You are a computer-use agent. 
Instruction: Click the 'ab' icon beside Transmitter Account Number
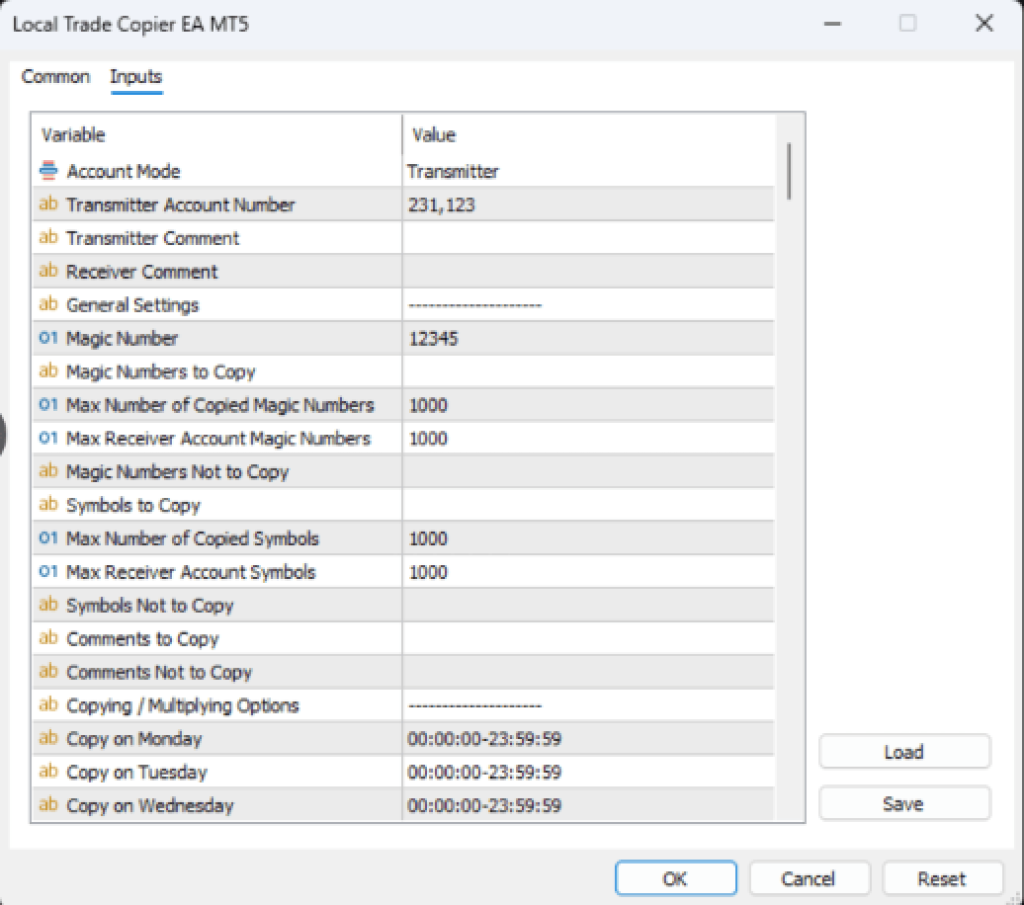[48, 204]
